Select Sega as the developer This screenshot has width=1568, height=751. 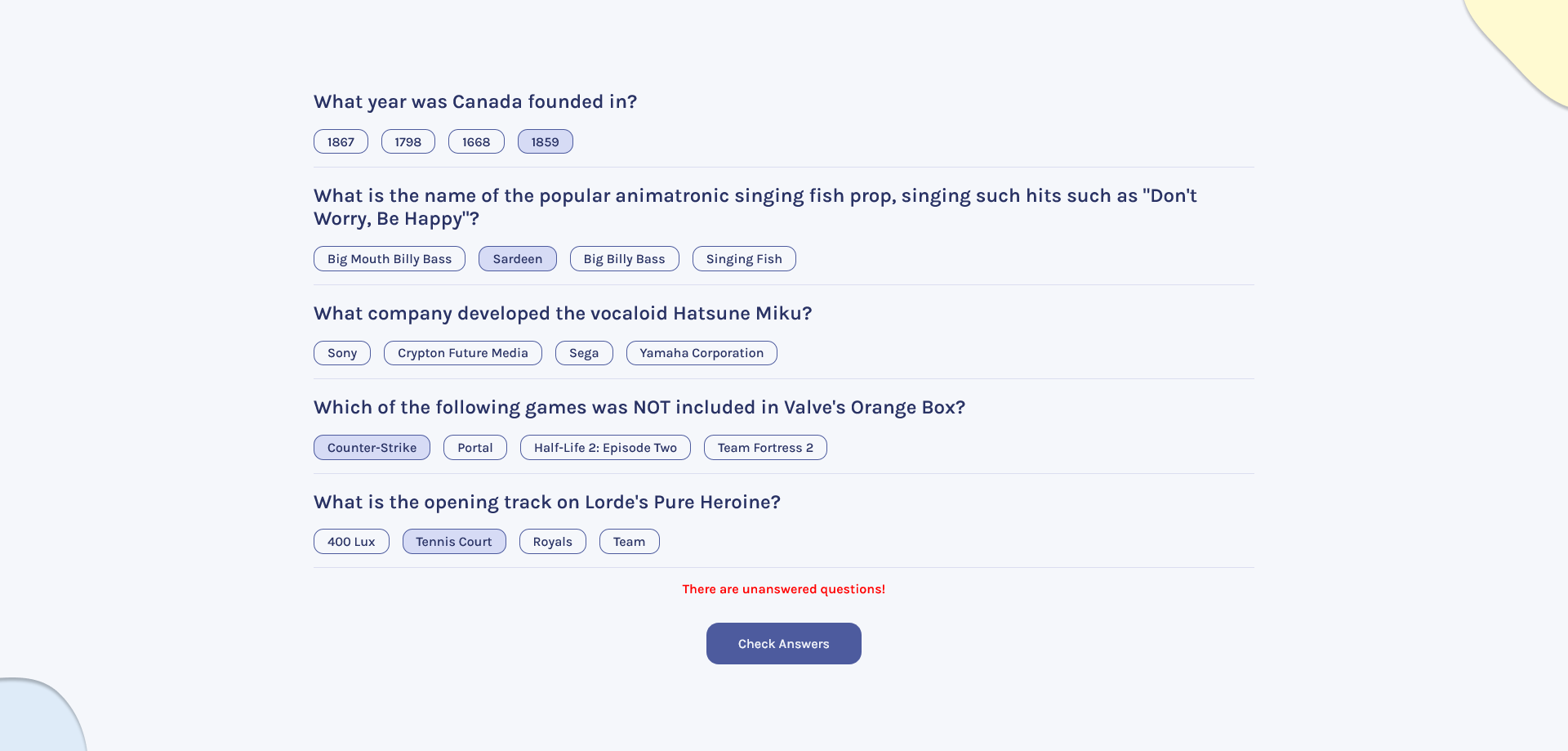[x=583, y=352]
